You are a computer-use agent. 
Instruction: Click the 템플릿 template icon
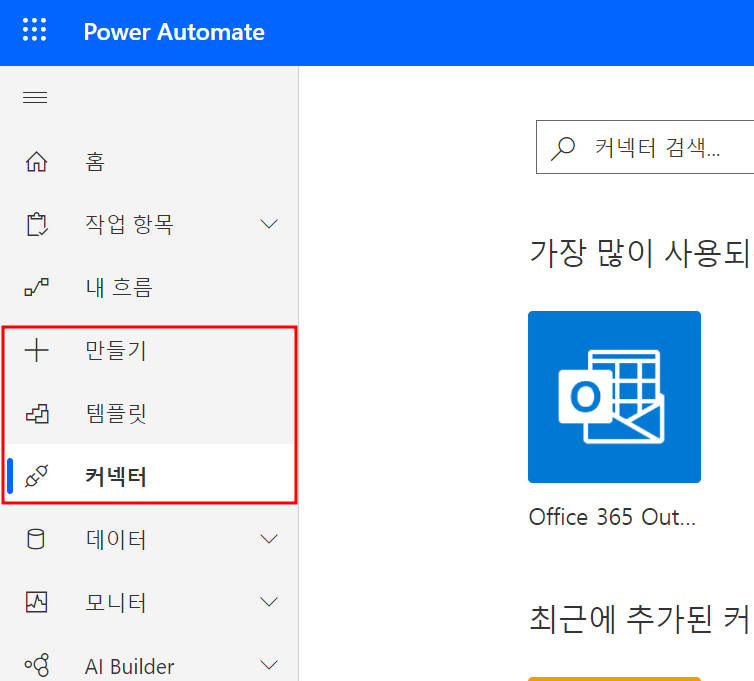36,413
